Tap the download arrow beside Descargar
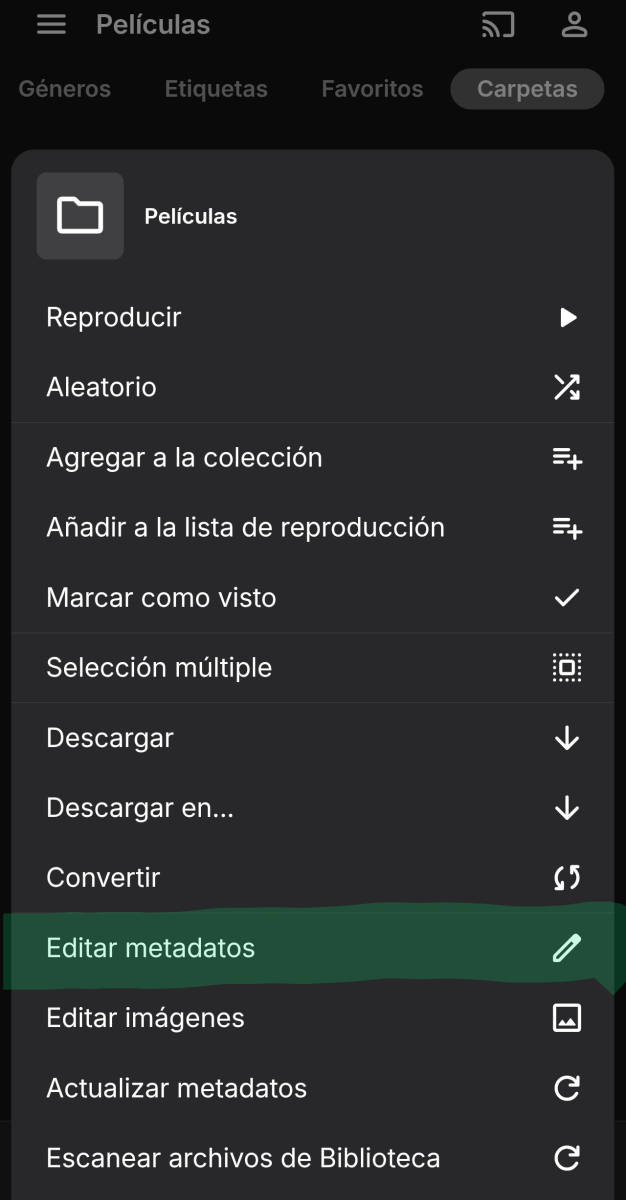The height and width of the screenshot is (1200, 626). (566, 737)
